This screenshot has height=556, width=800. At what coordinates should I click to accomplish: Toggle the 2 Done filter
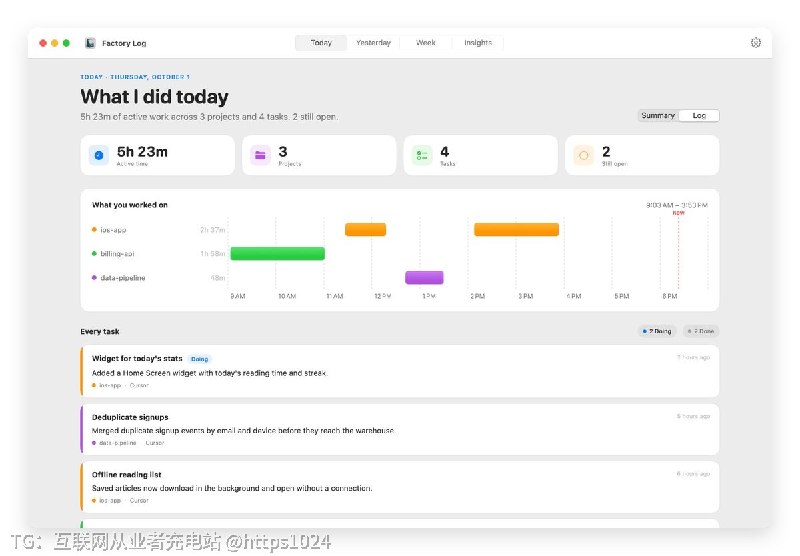click(701, 331)
